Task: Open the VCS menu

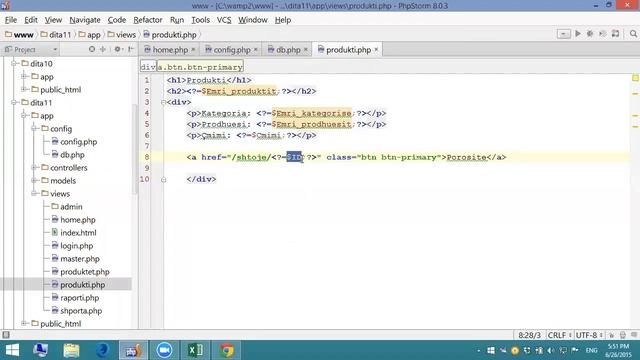Action: (224, 20)
